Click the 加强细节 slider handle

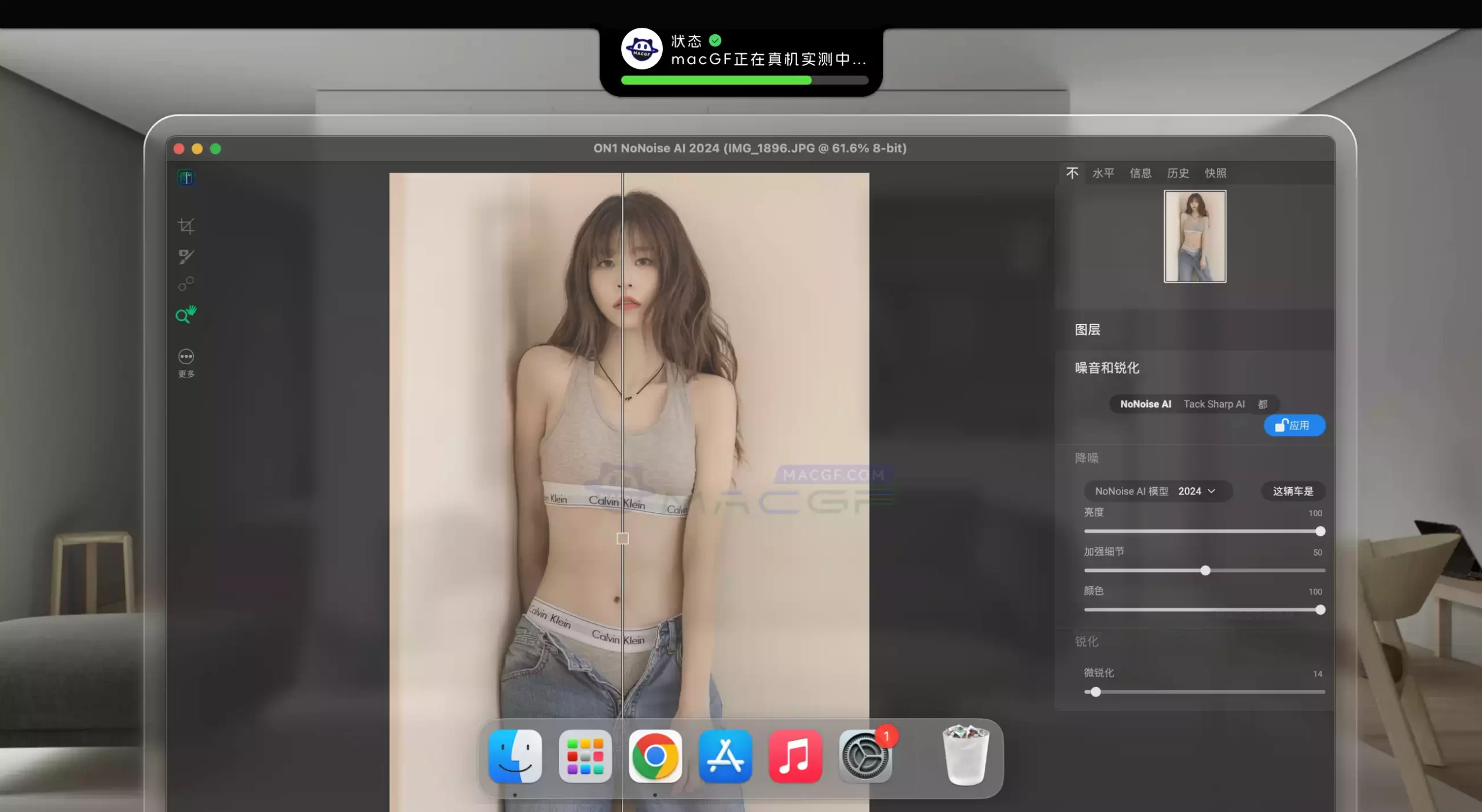[1205, 571]
